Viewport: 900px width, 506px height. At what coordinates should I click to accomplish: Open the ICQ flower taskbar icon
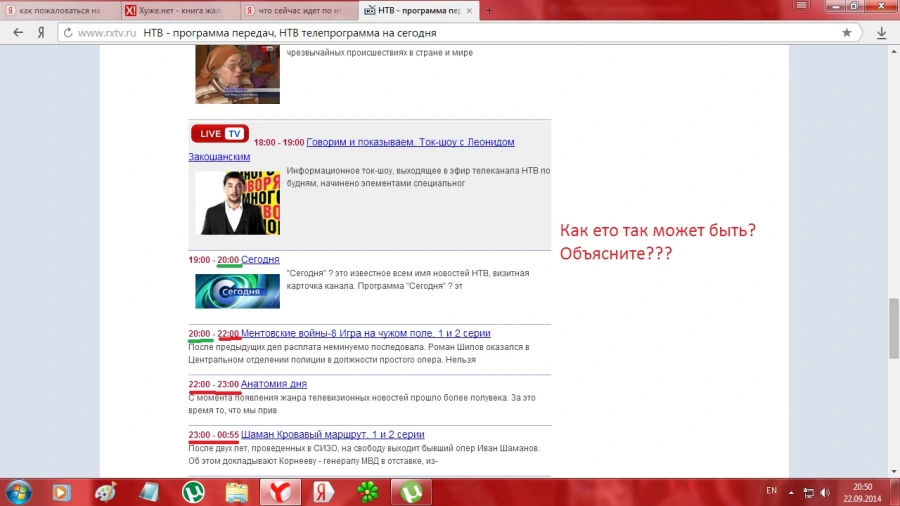click(367, 492)
